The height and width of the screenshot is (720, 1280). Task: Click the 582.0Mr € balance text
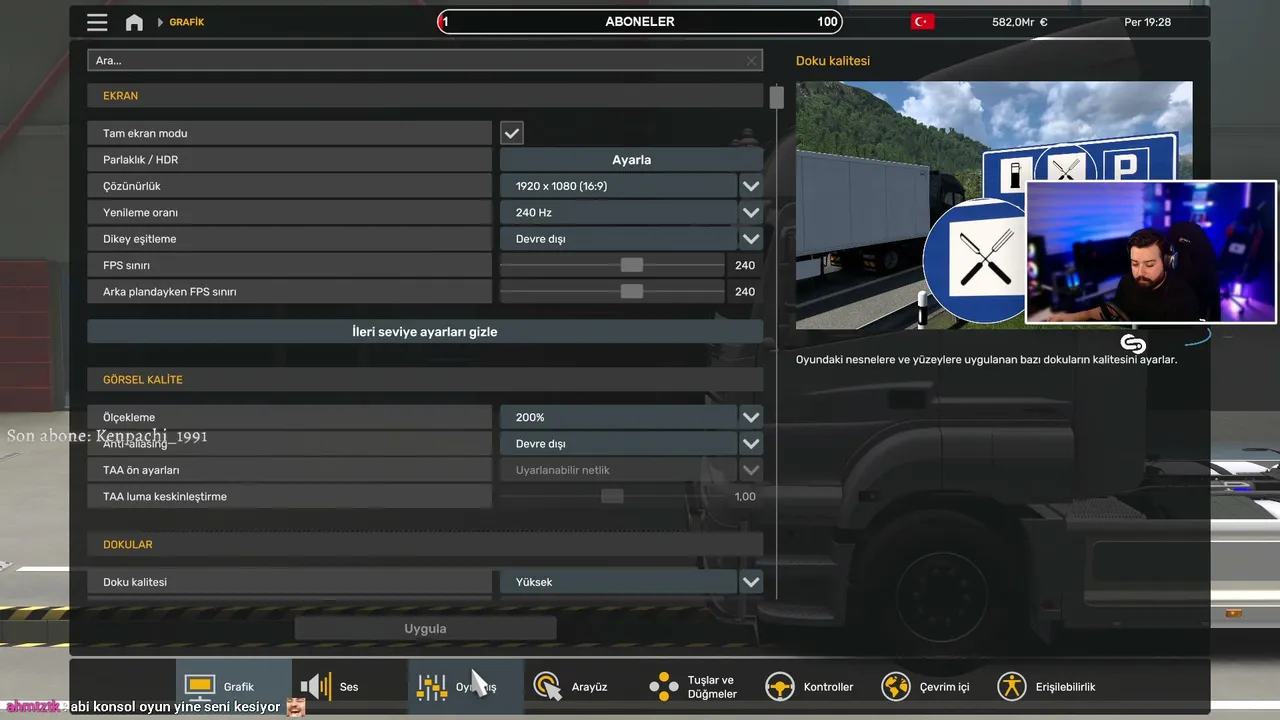(1020, 22)
